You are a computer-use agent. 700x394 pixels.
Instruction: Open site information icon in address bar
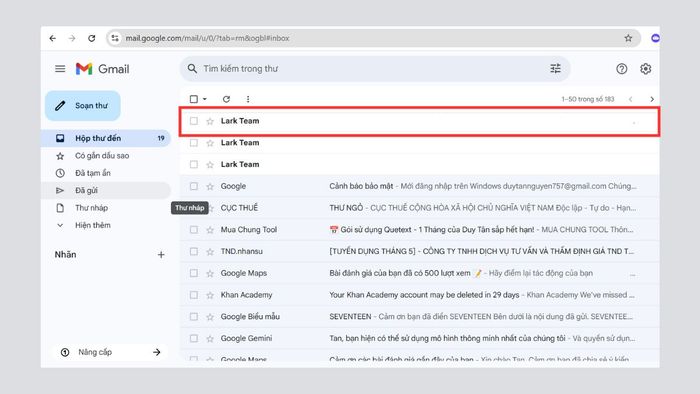pos(115,38)
